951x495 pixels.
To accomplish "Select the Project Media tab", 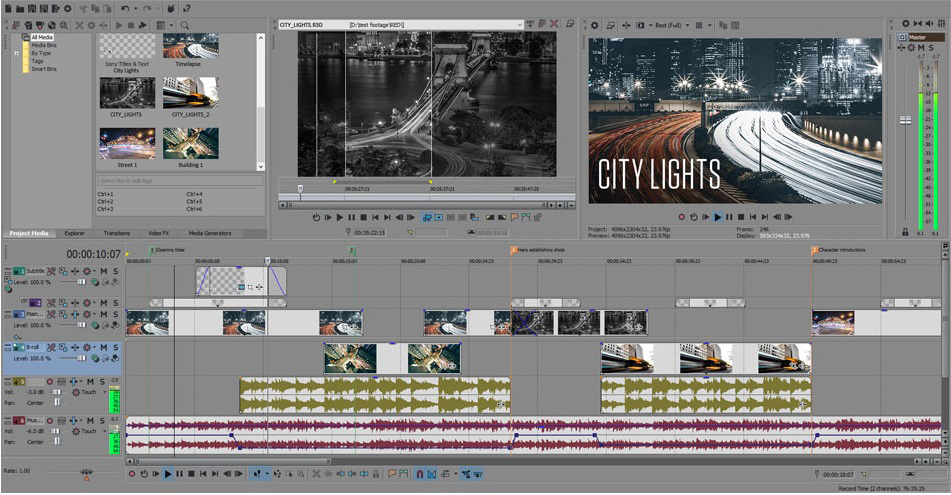I will point(29,233).
